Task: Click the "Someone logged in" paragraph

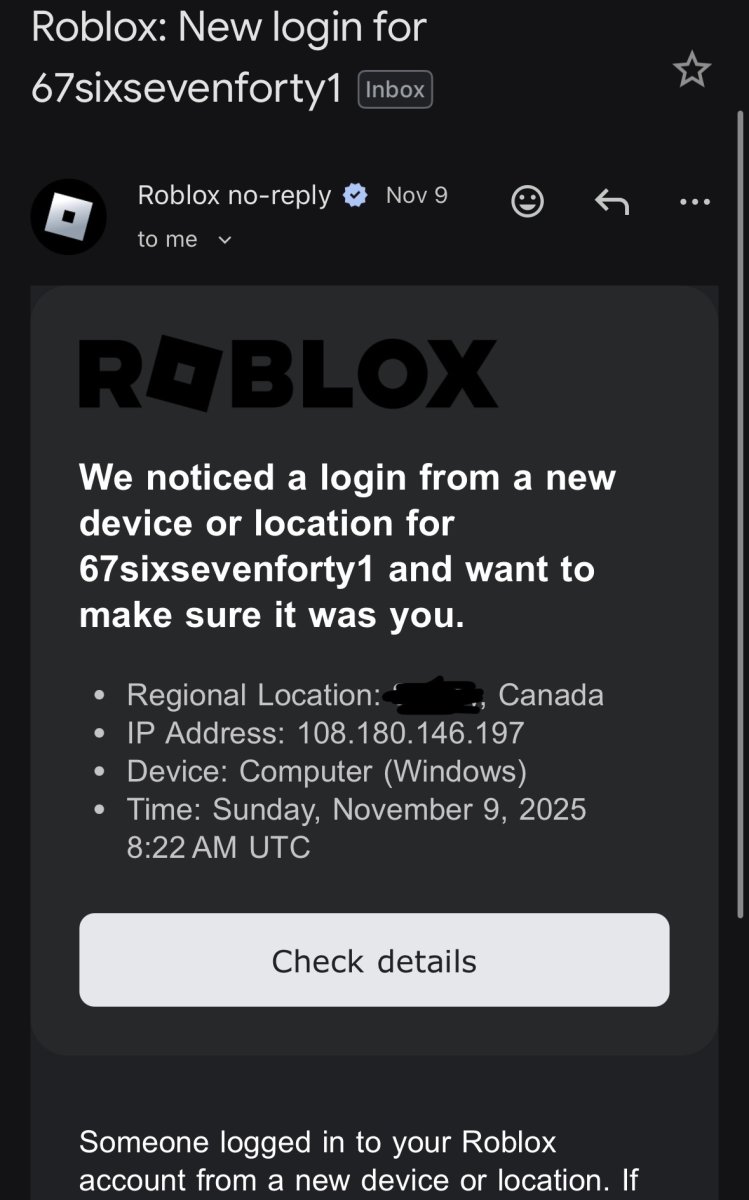Action: pyautogui.click(x=358, y=1160)
